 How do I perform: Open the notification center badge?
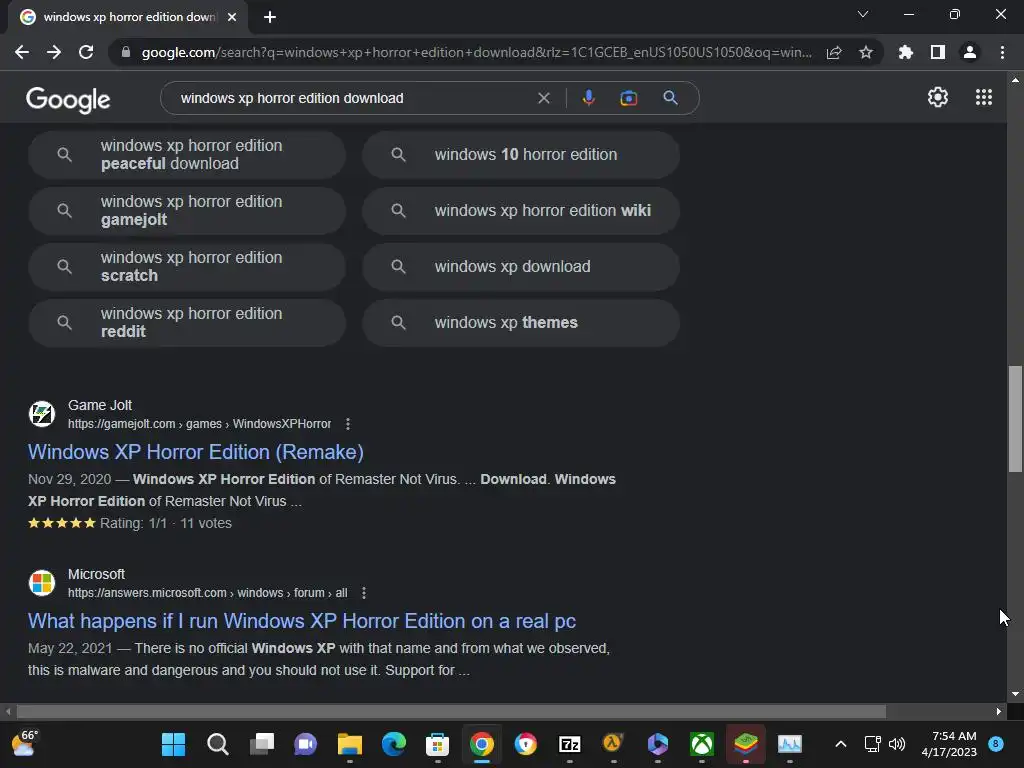pos(996,744)
